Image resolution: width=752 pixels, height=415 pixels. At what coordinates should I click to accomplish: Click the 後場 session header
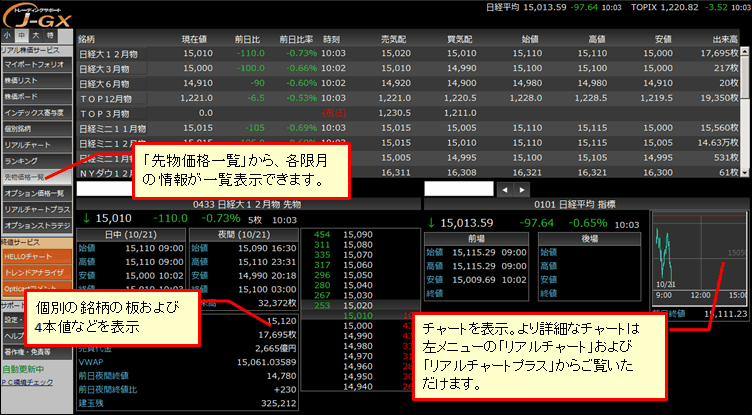(589, 239)
